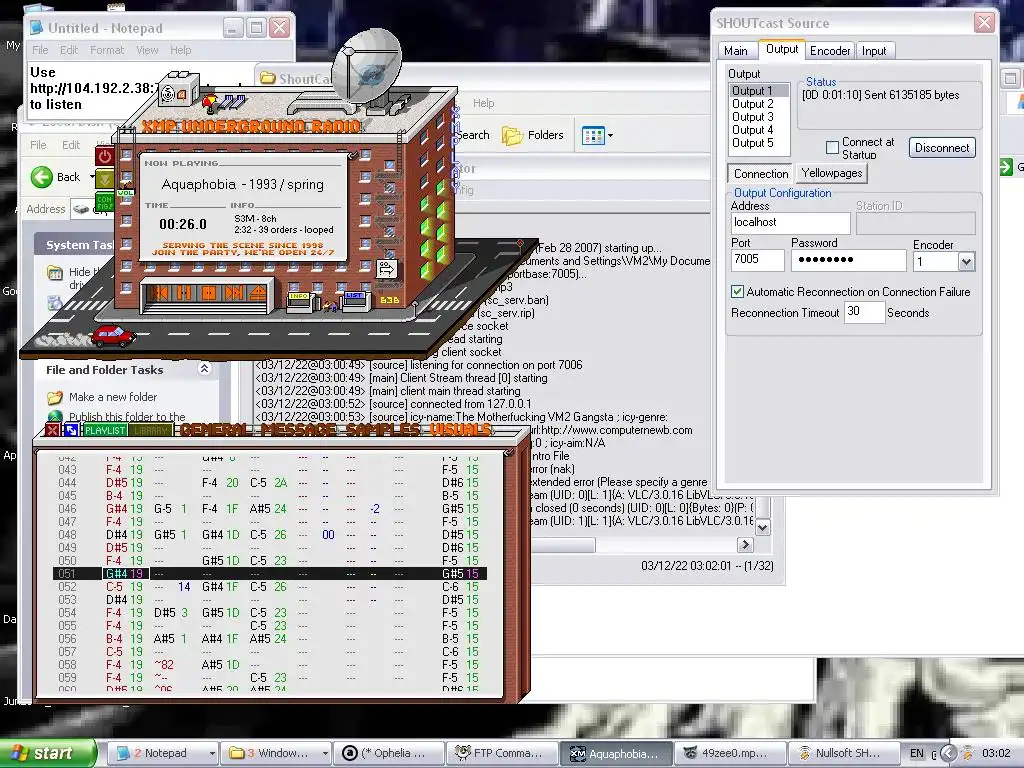Screen dimensions: 1024x768
Task: Open the Format menu in Notepad
Action: 107,50
